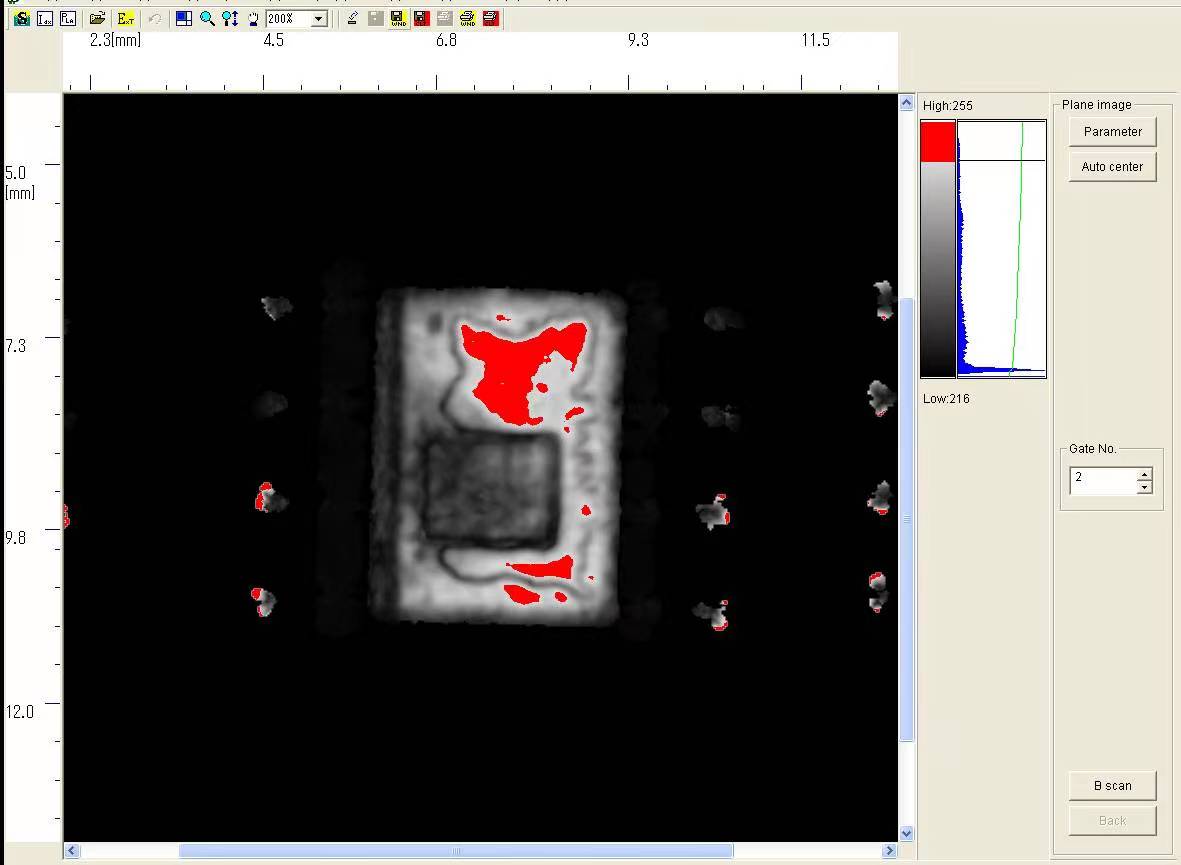Click the red high-threshold color band
1181x865 pixels.
coord(938,141)
